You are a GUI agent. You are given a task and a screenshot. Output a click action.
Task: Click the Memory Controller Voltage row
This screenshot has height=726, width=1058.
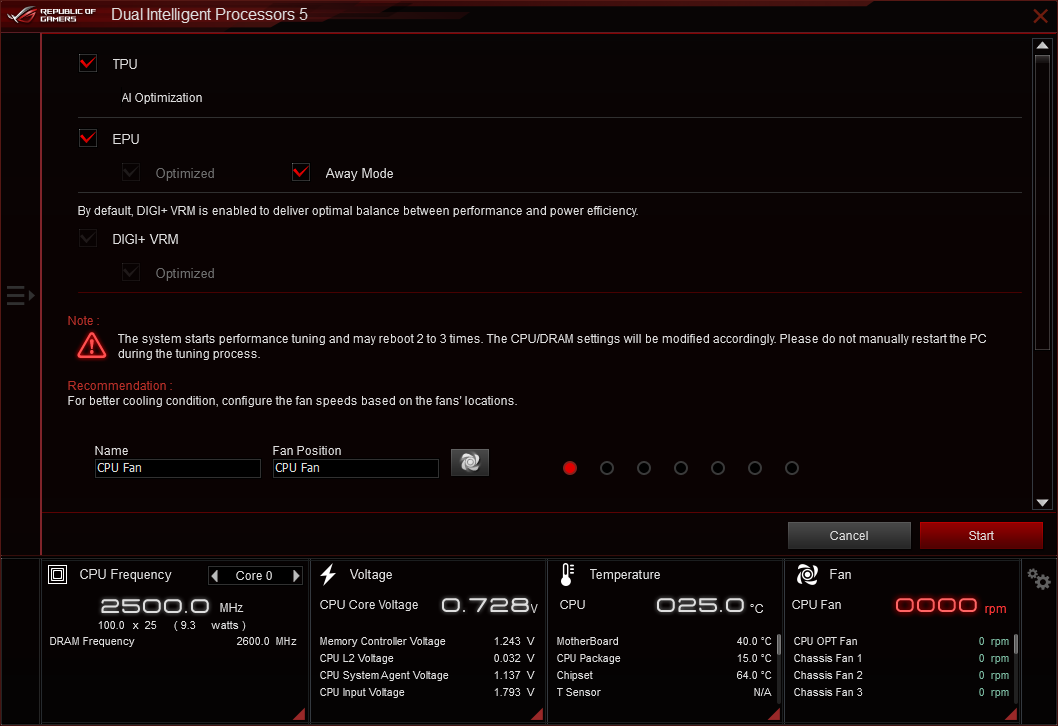[x=426, y=641]
